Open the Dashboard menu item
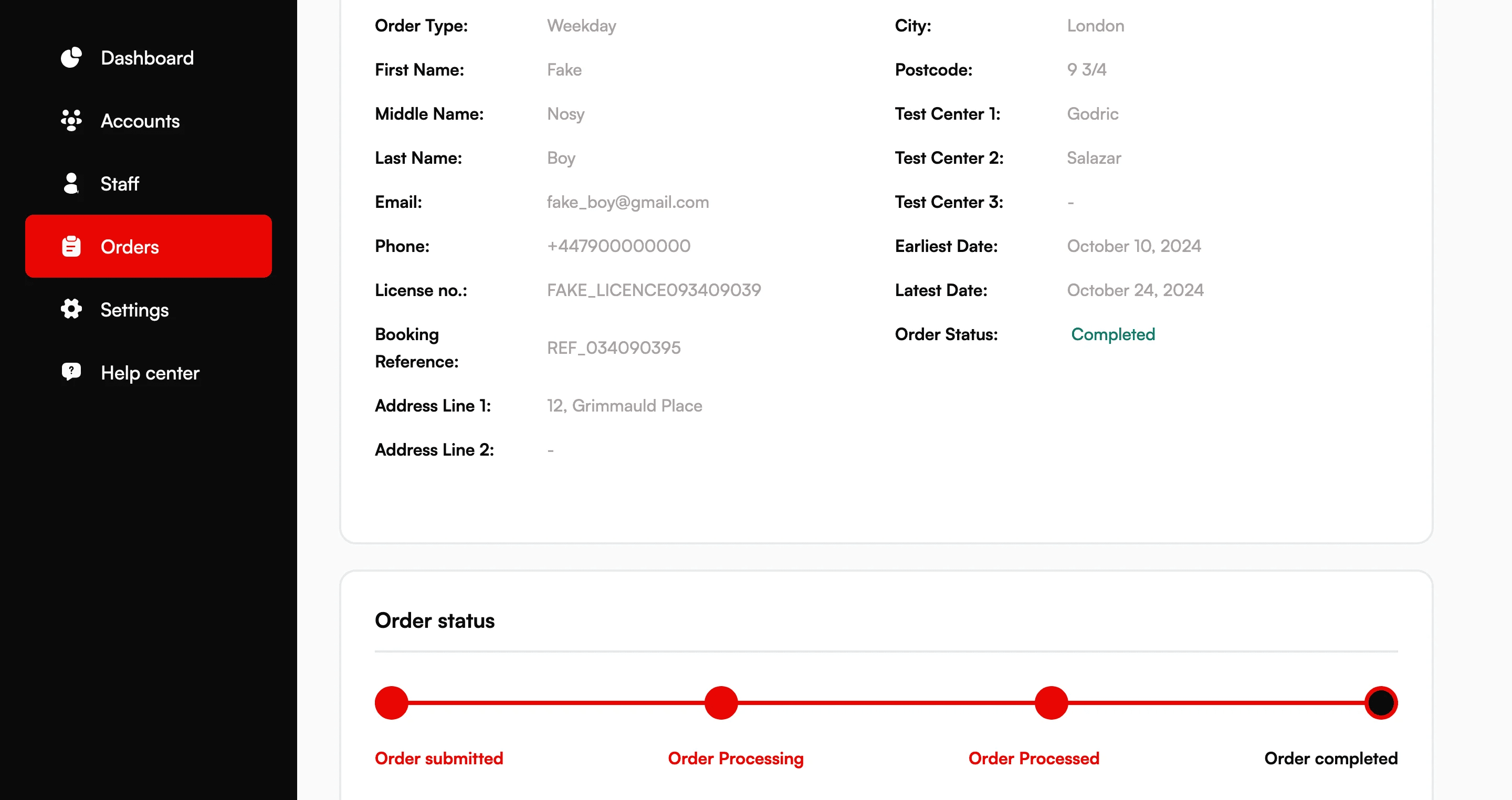Viewport: 1512px width, 800px height. click(x=147, y=58)
